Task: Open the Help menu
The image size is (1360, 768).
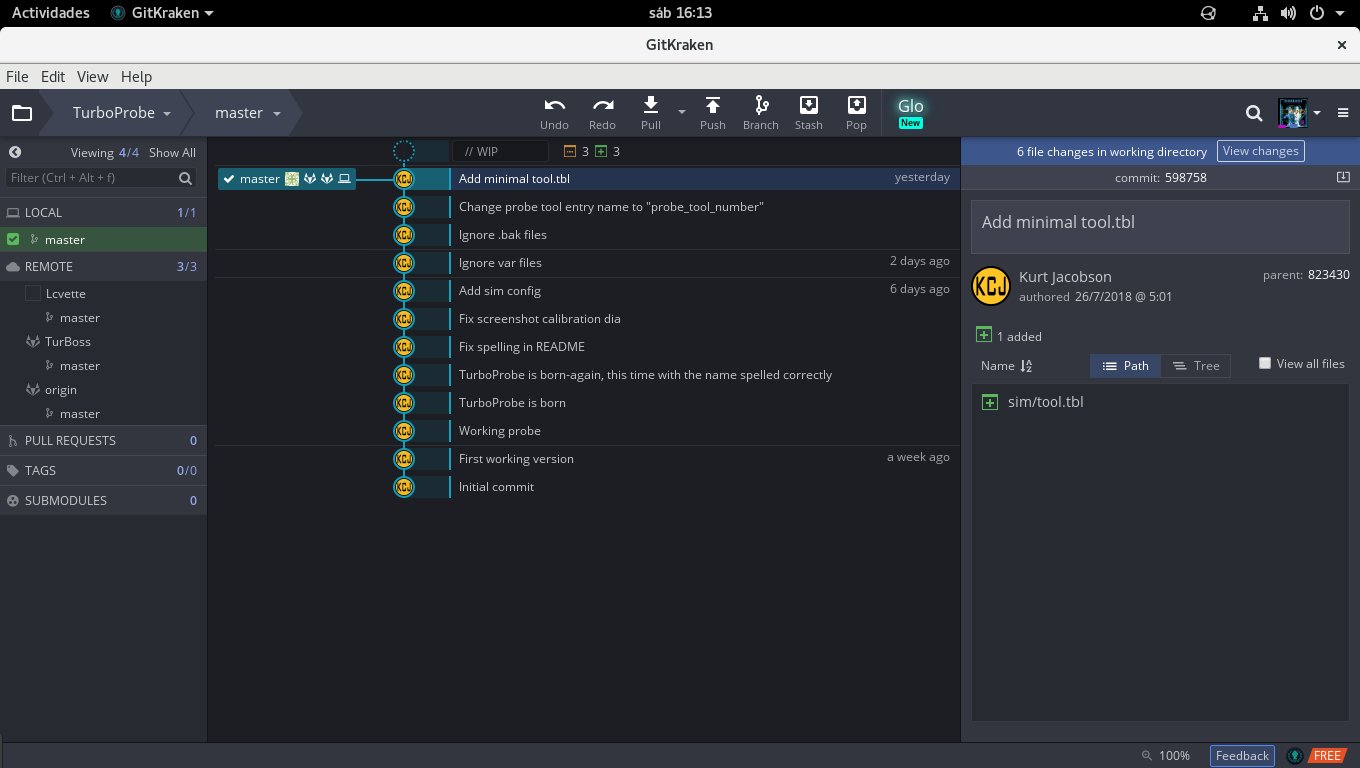Action: tap(136, 76)
